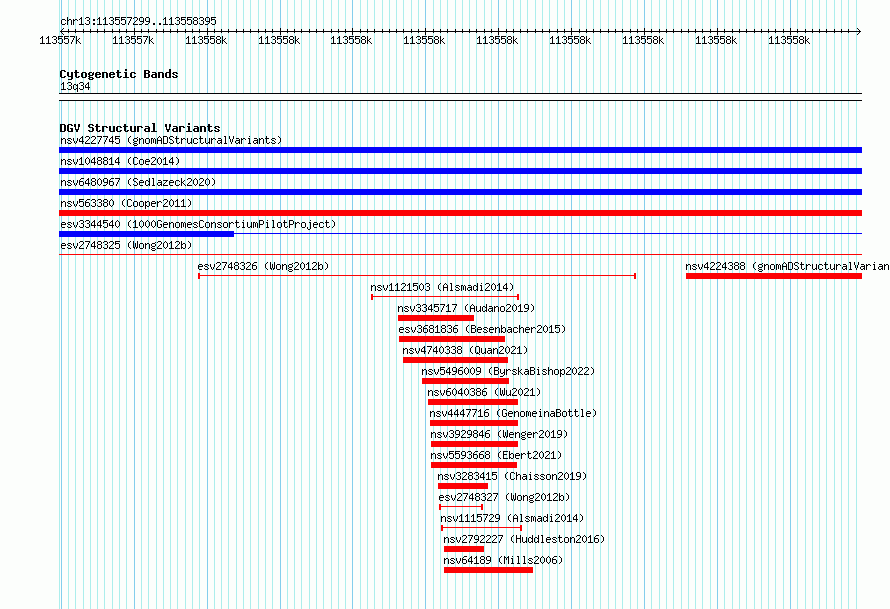Open nsv563380 (Cooper2011) label

(x=126, y=203)
